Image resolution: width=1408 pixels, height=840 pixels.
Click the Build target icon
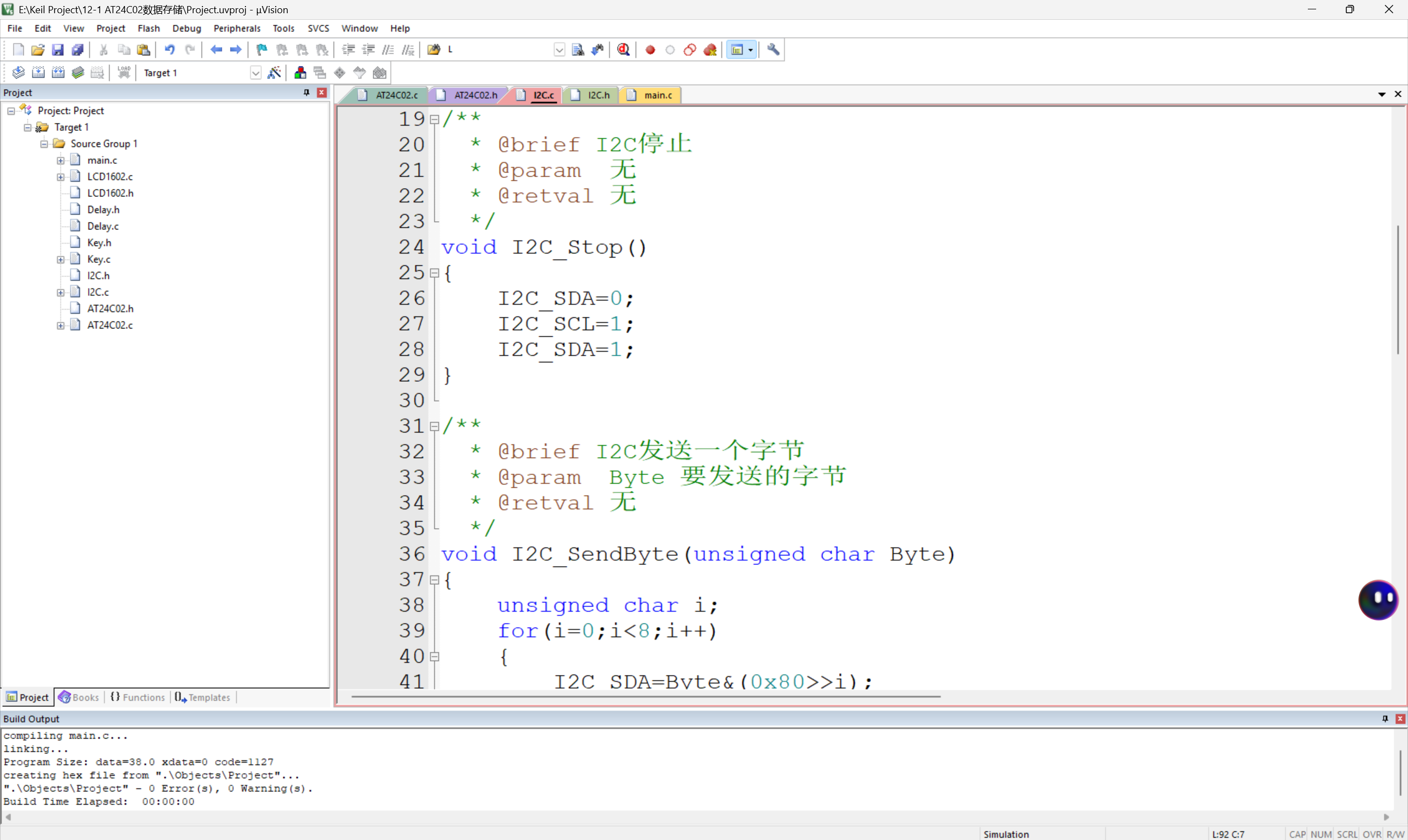pos(38,73)
